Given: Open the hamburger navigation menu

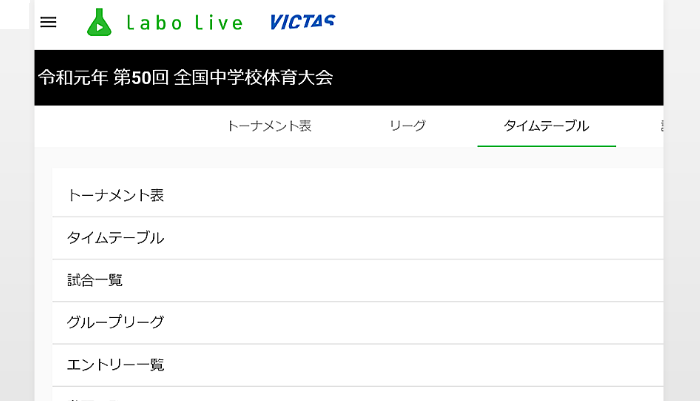Looking at the screenshot, I should click(48, 22).
